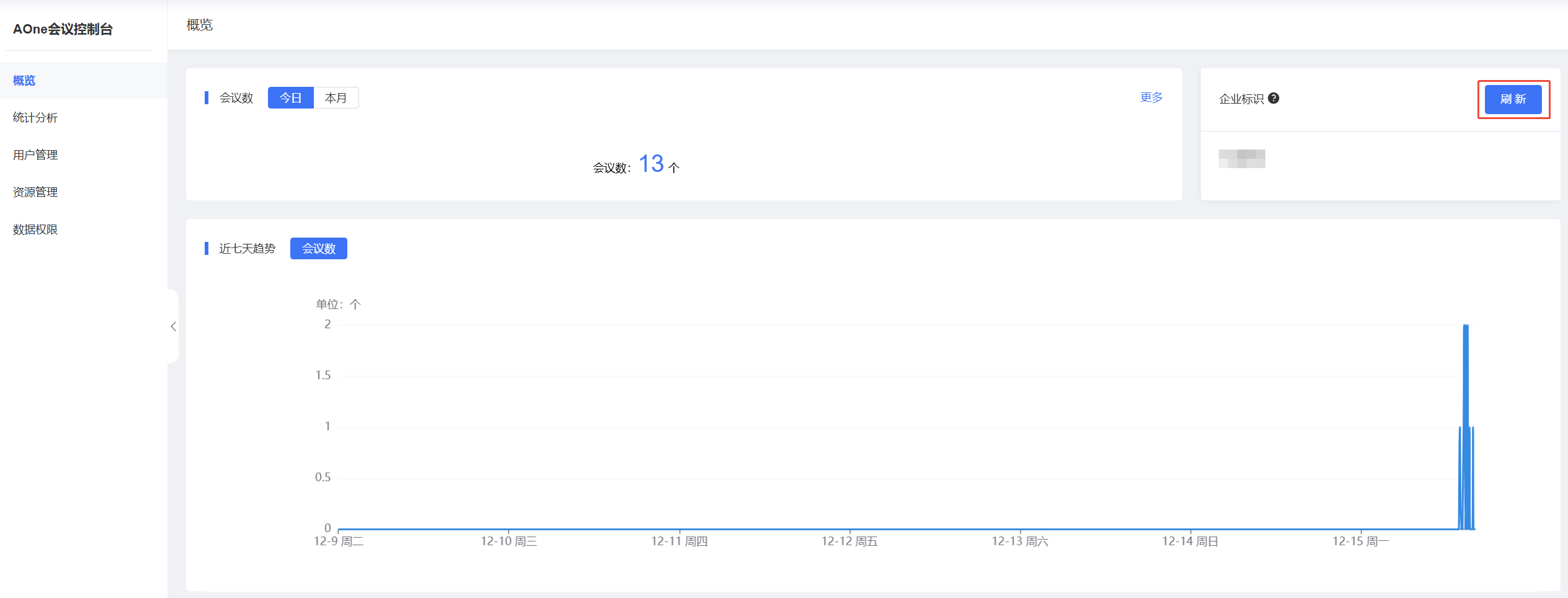Navigate to 资源管理 in the sidebar
Screen dimensions: 1568x598
click(x=35, y=192)
